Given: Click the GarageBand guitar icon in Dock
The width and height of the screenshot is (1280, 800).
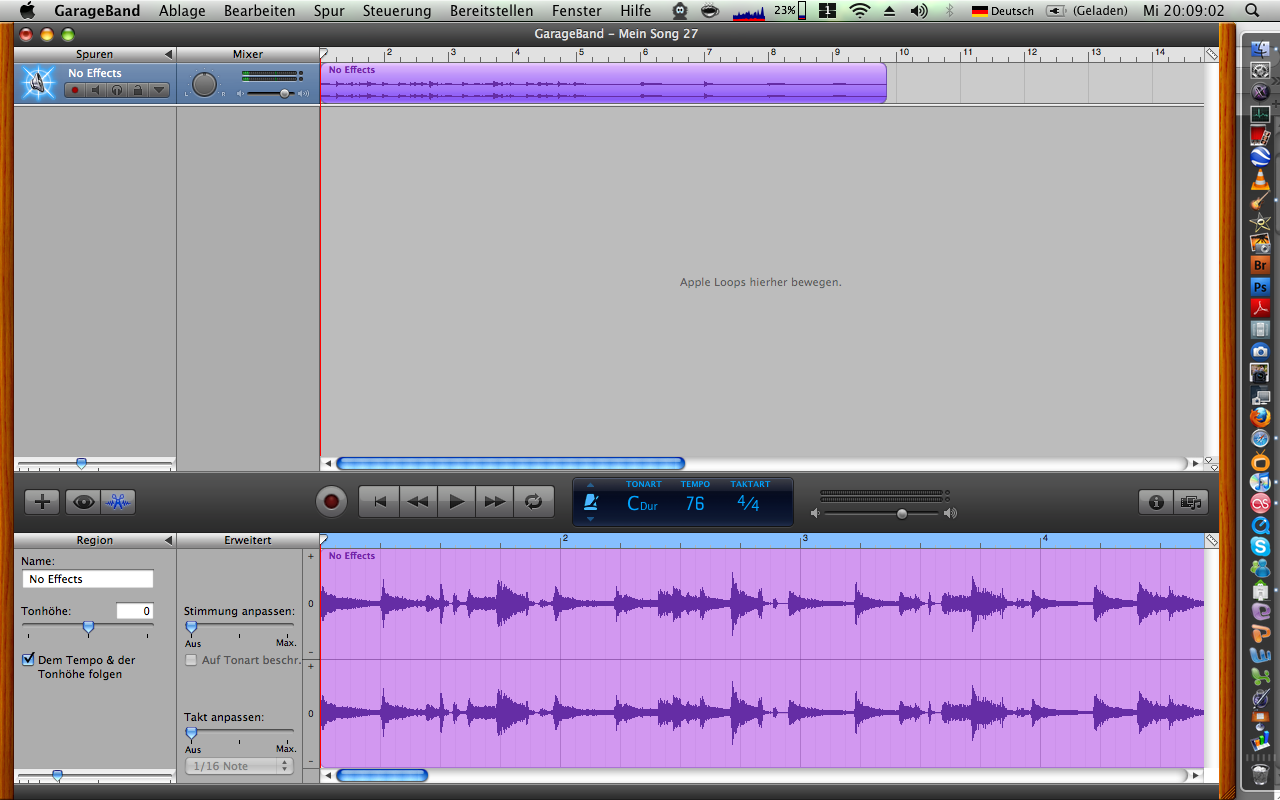Looking at the screenshot, I should tap(1260, 201).
